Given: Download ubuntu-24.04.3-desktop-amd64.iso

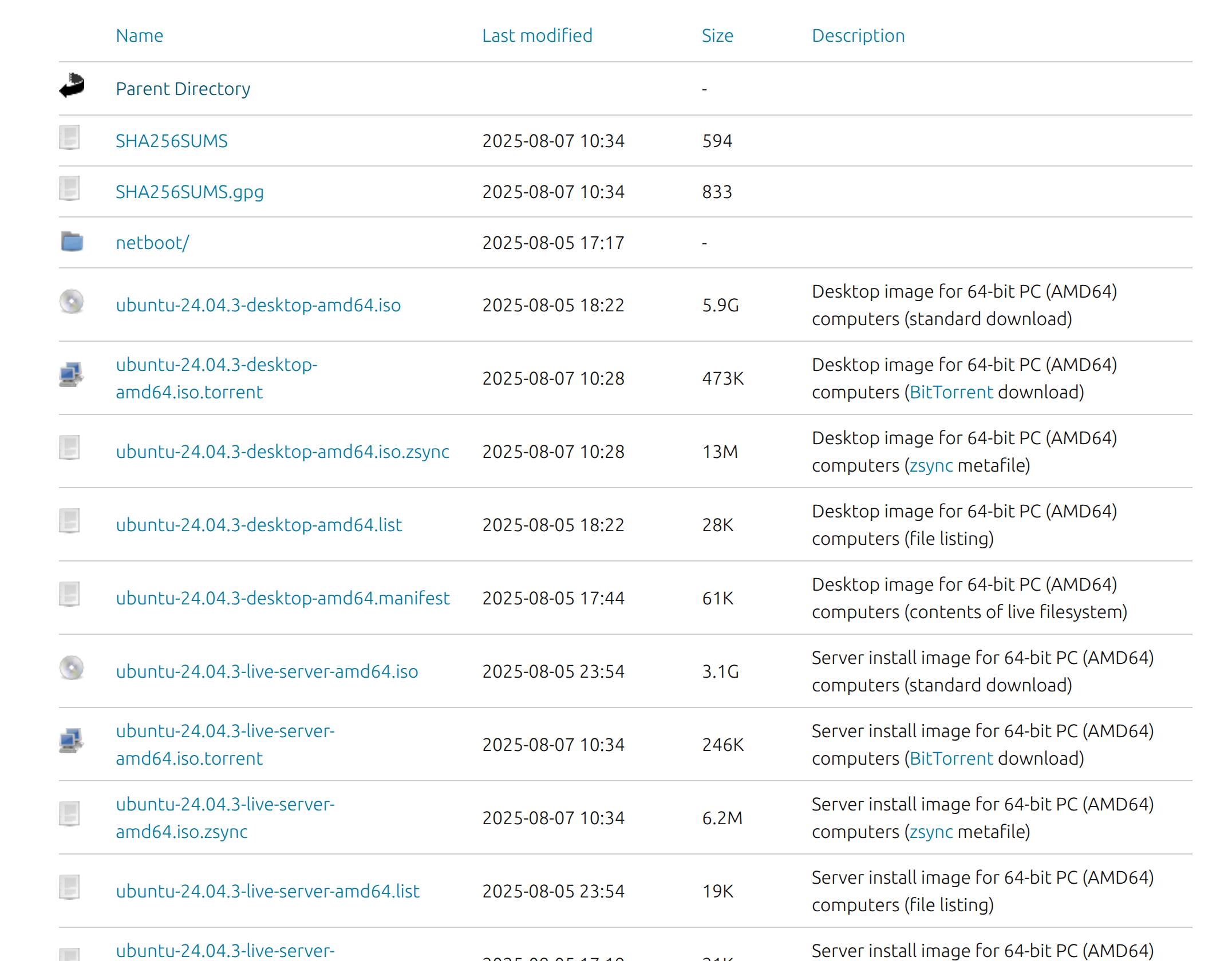Looking at the screenshot, I should pos(258,306).
